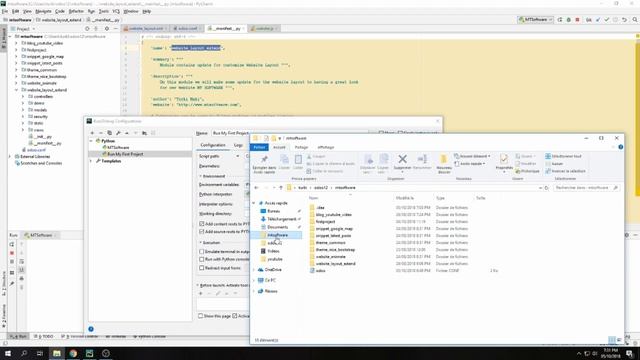Click the Propriétés icon in Explorer ribbon
Screen dimensions: 640x360
coord(504,159)
